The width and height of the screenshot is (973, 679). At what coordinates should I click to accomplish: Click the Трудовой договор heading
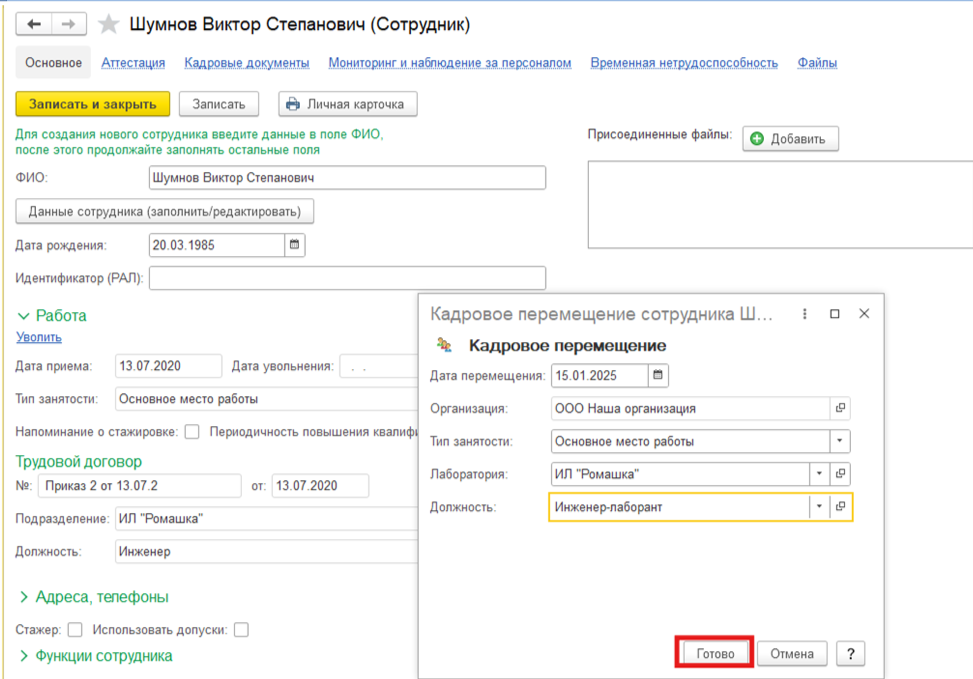click(x=79, y=462)
